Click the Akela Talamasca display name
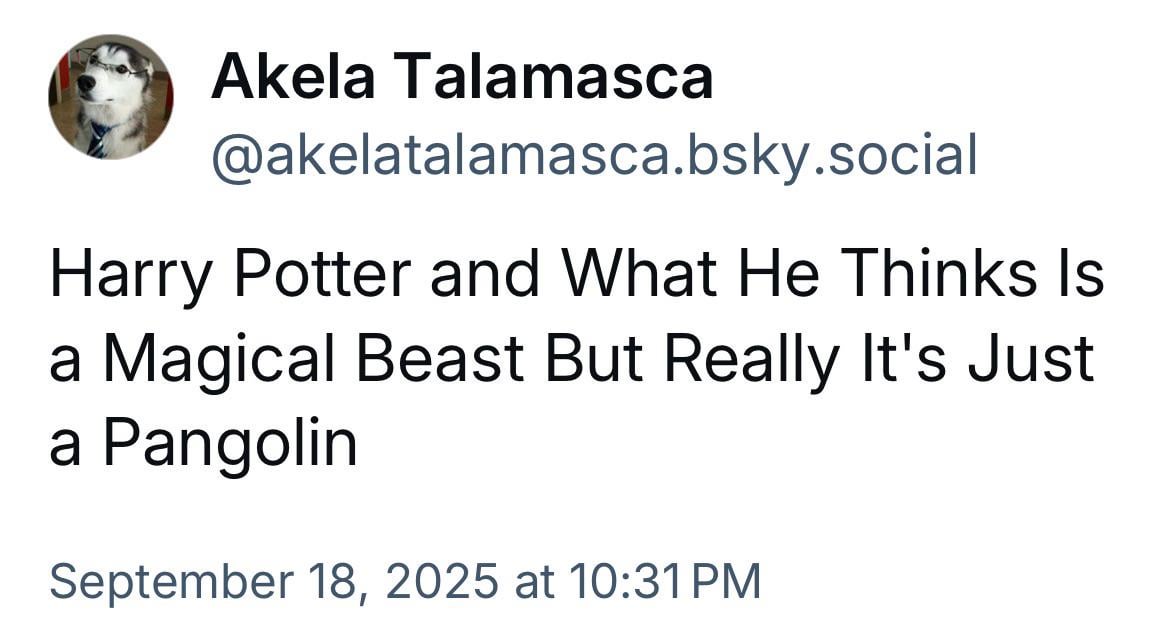1170x617 pixels. 462,78
